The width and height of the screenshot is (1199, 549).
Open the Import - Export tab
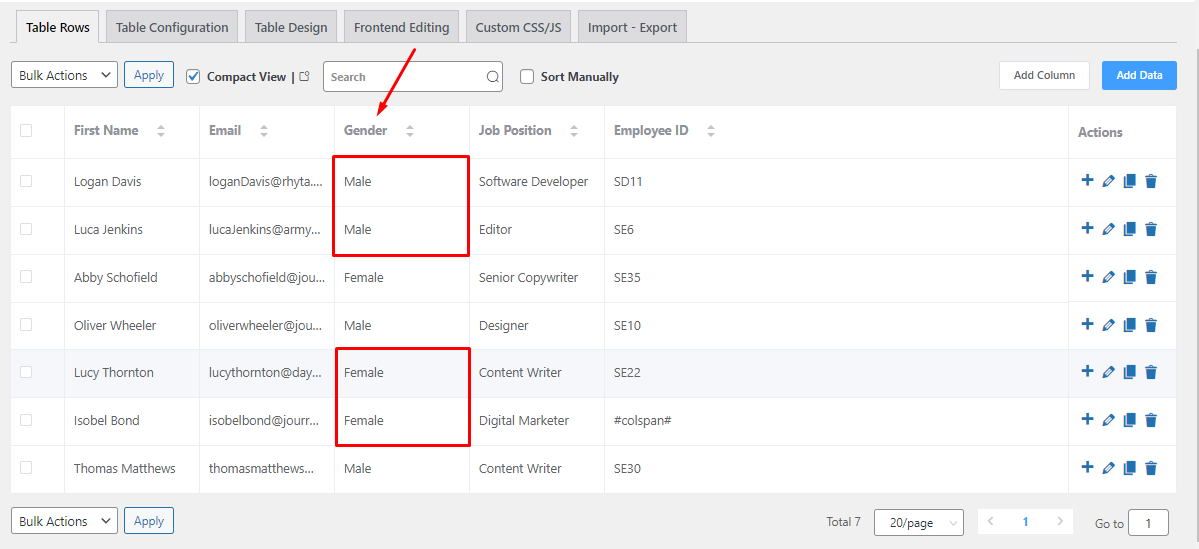pos(632,27)
